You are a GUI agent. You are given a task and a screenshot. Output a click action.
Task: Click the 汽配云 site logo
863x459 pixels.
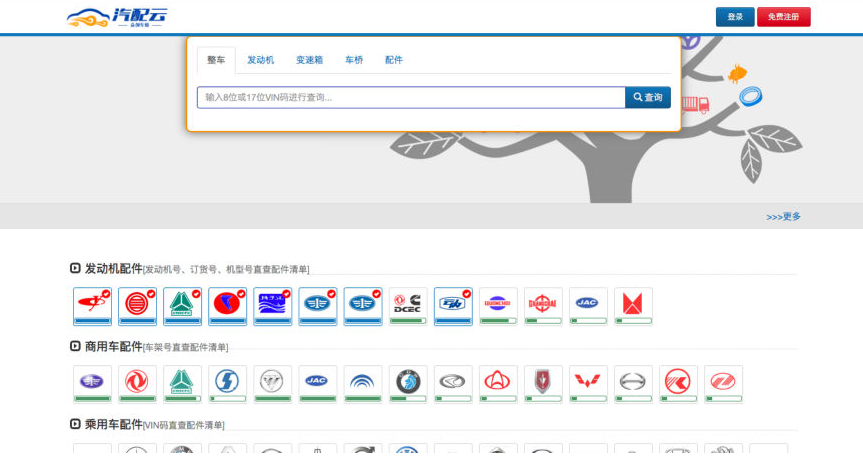[x=117, y=17]
